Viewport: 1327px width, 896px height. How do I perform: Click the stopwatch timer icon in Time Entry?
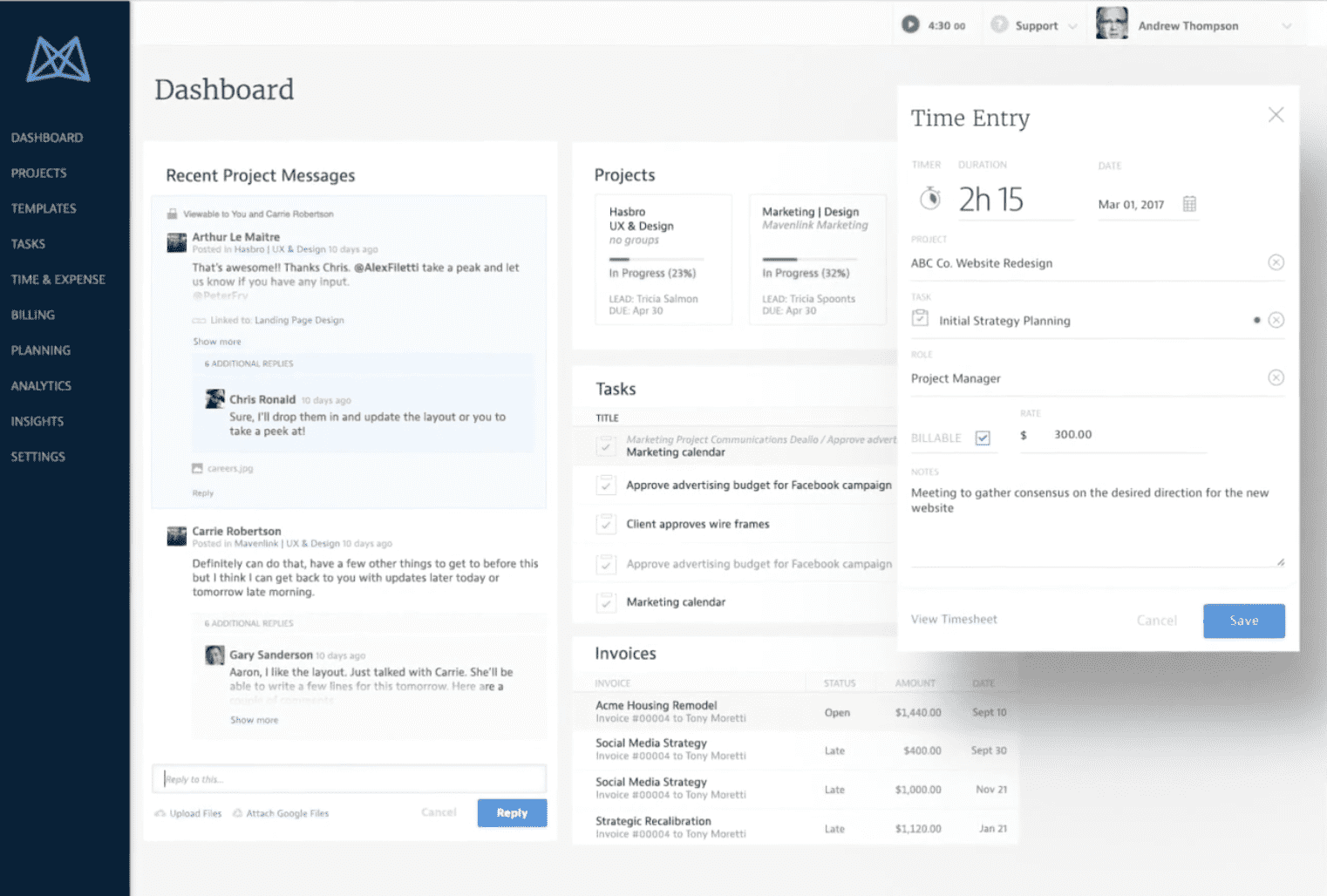point(929,199)
